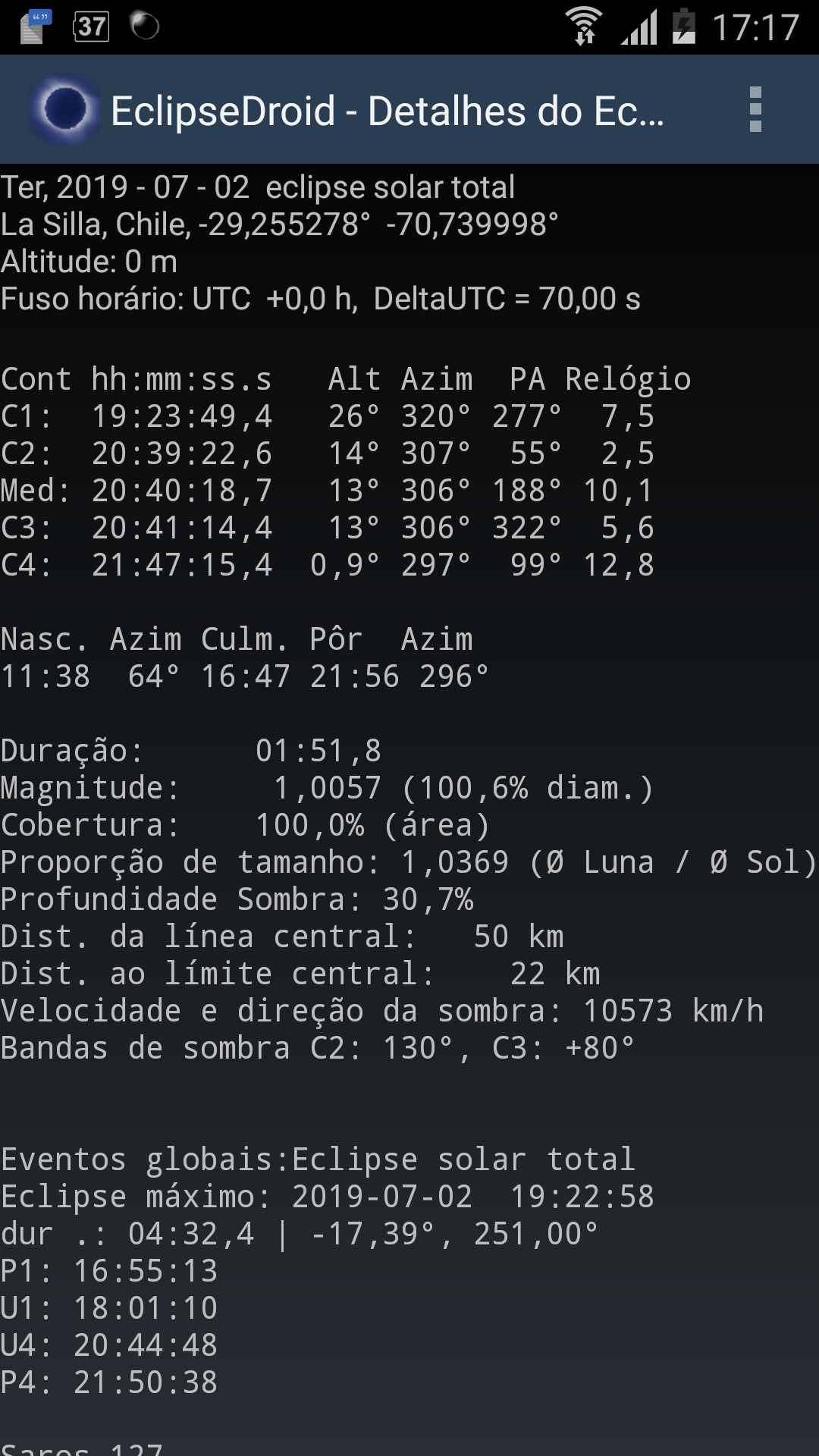819x1456 pixels.
Task: Tap the 'Proporção de tamanho: 1,0369' line
Action: pyautogui.click(x=409, y=862)
